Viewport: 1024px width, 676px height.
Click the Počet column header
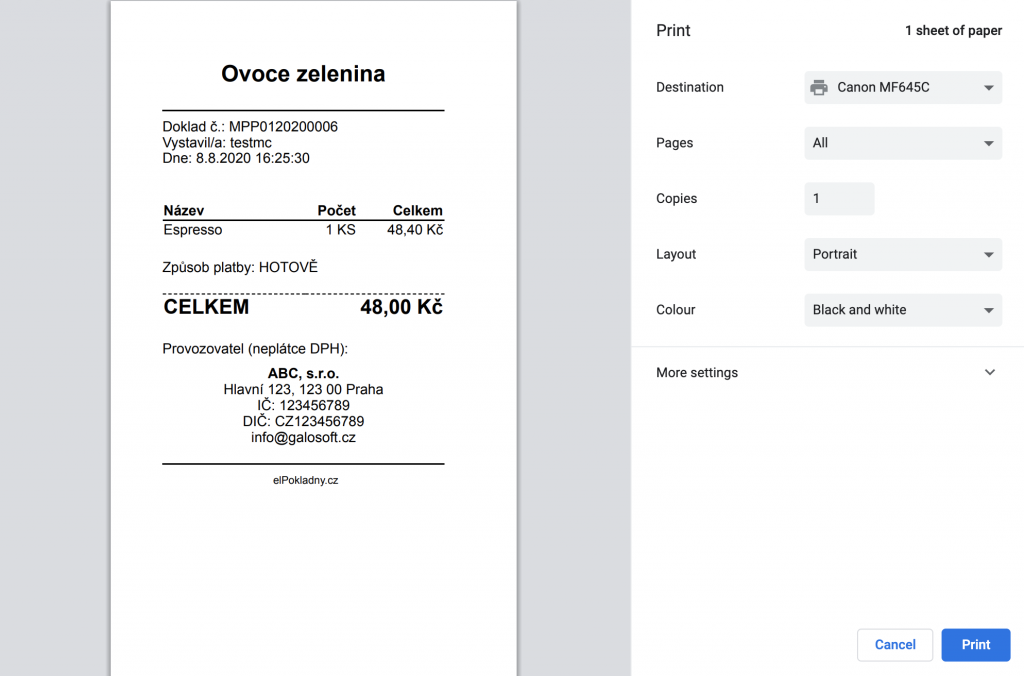pyautogui.click(x=336, y=210)
